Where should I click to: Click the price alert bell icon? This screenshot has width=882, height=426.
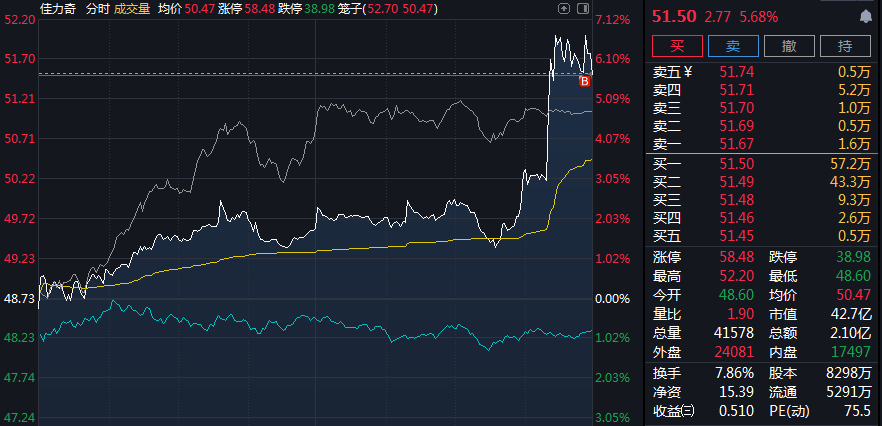(864, 17)
